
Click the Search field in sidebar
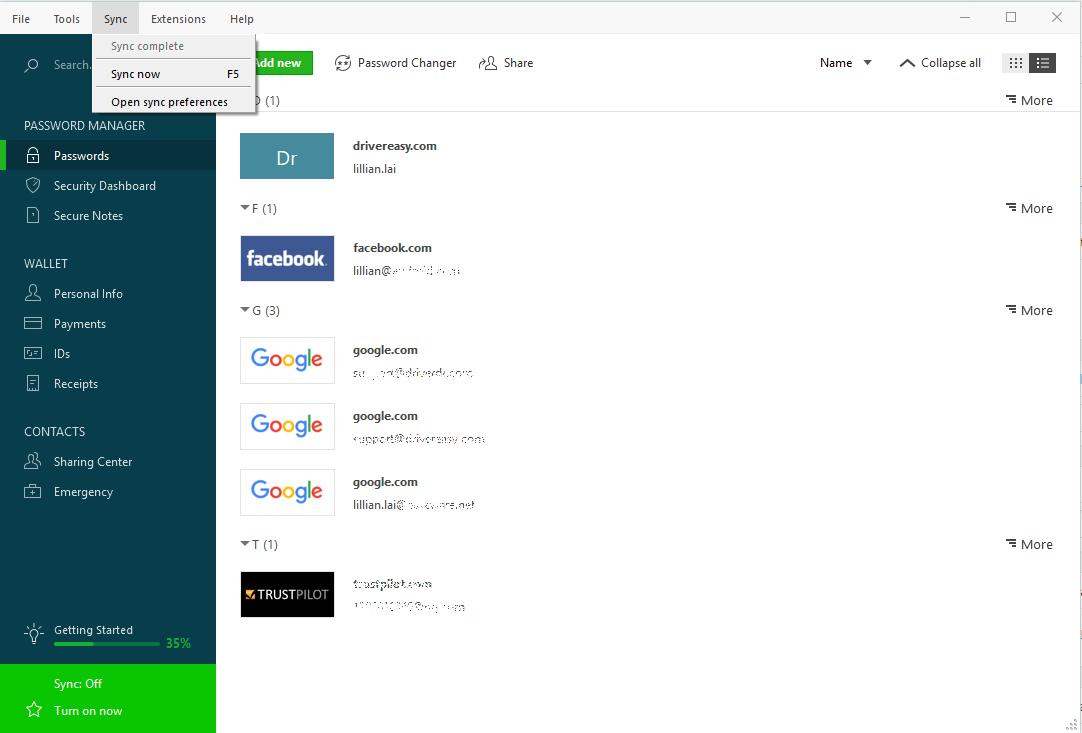71,65
